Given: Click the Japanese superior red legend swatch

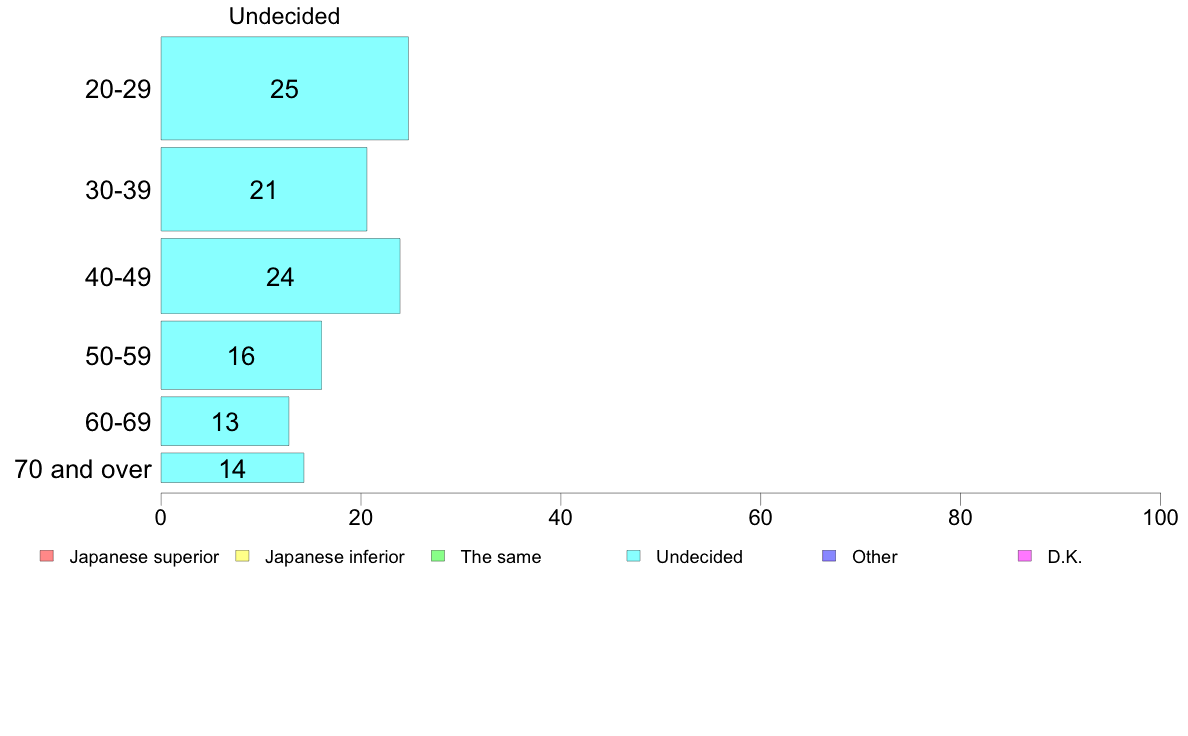Looking at the screenshot, I should pos(47,556).
